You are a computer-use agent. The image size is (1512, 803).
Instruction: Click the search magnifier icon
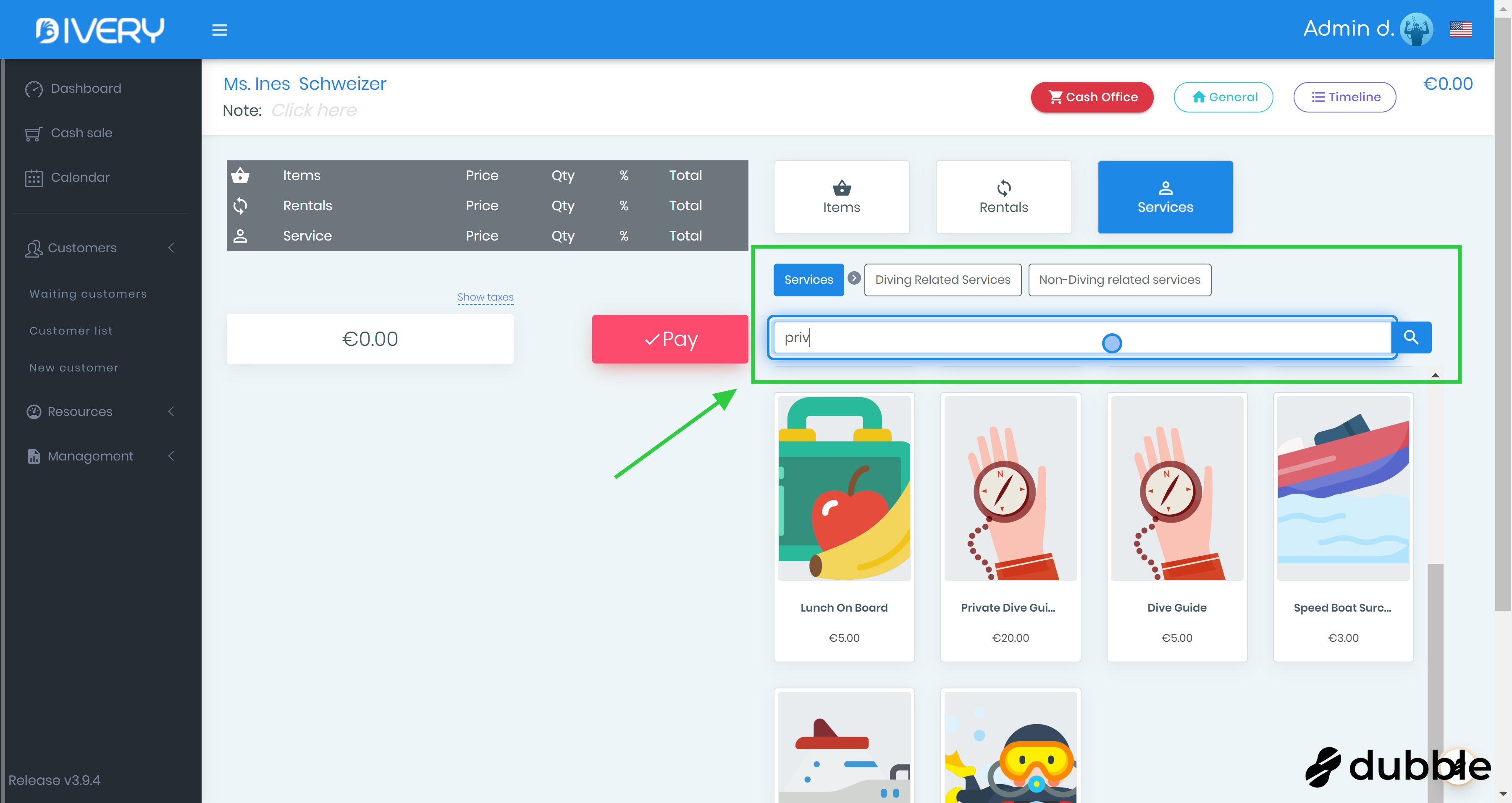click(1411, 337)
